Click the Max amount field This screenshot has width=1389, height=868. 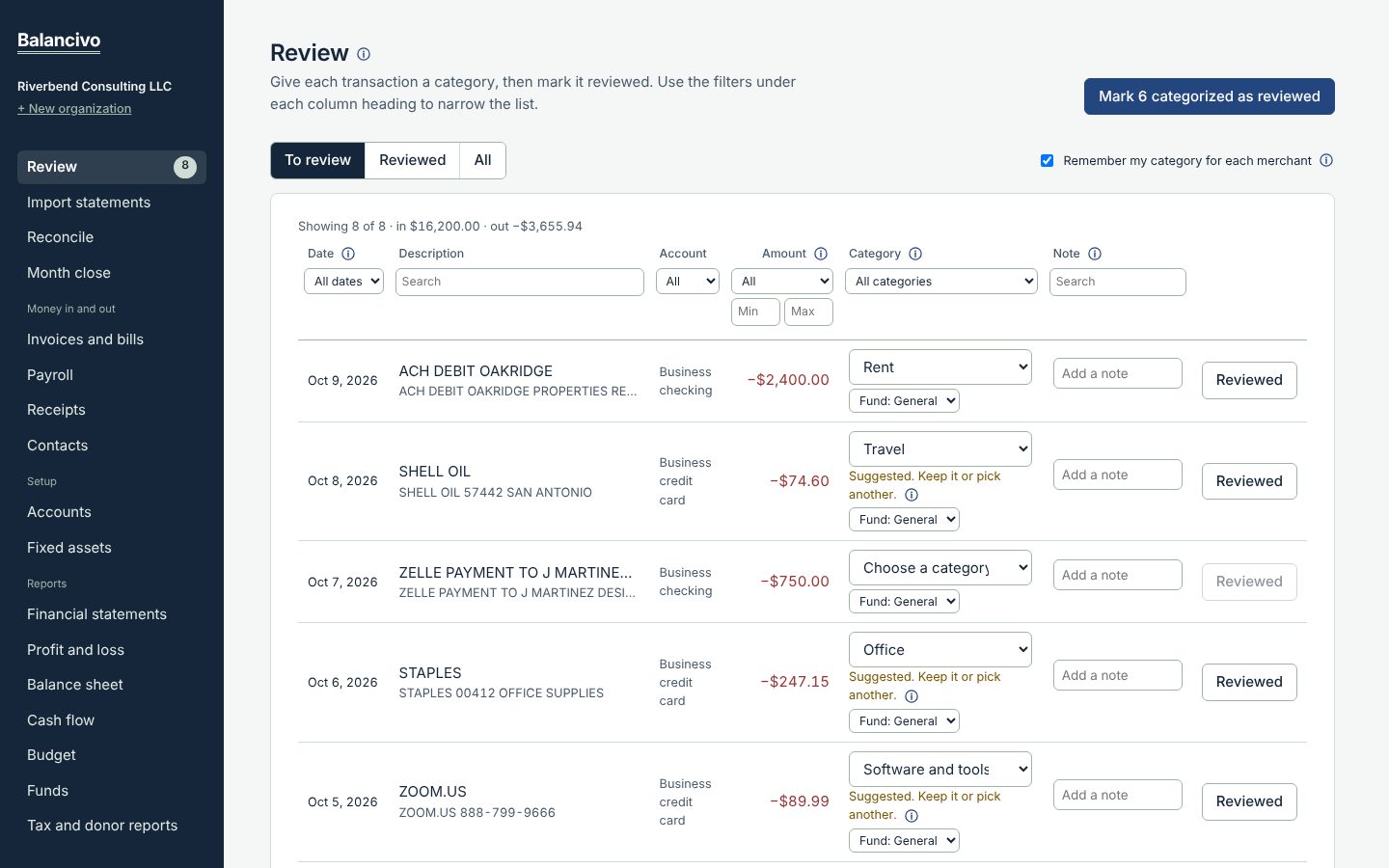(808, 312)
